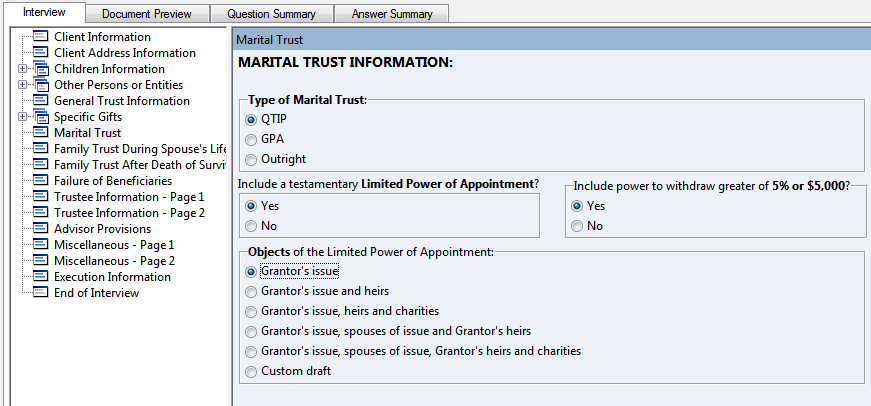Select the GPA marital trust type
This screenshot has height=406, width=871.
(x=251, y=139)
